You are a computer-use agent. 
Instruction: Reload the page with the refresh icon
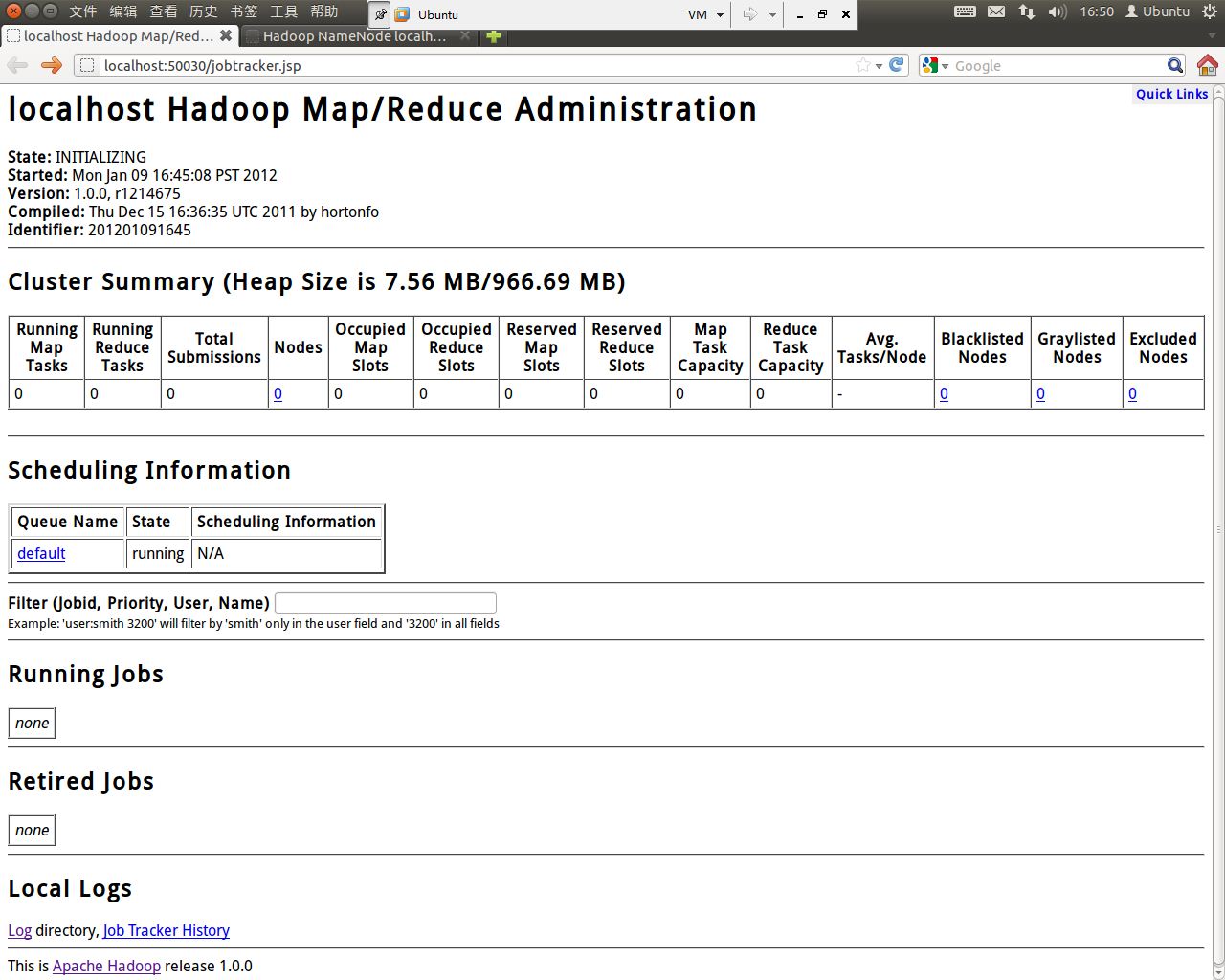point(897,65)
